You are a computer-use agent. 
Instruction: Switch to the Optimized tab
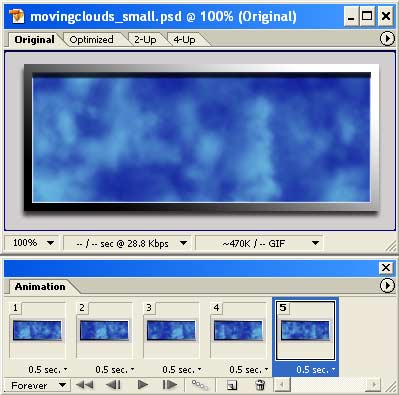91,40
